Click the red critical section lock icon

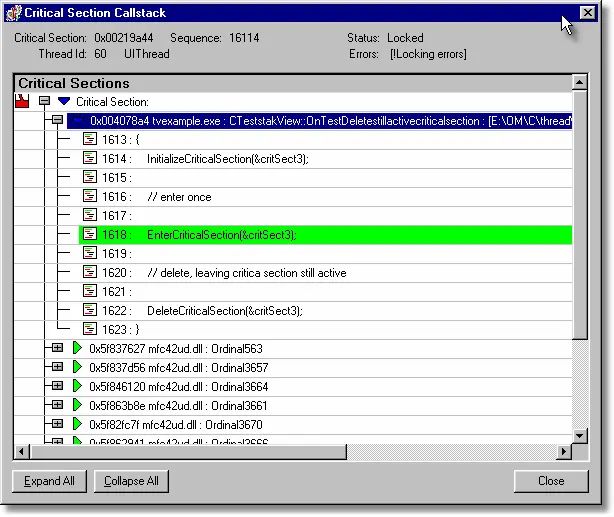pos(22,101)
